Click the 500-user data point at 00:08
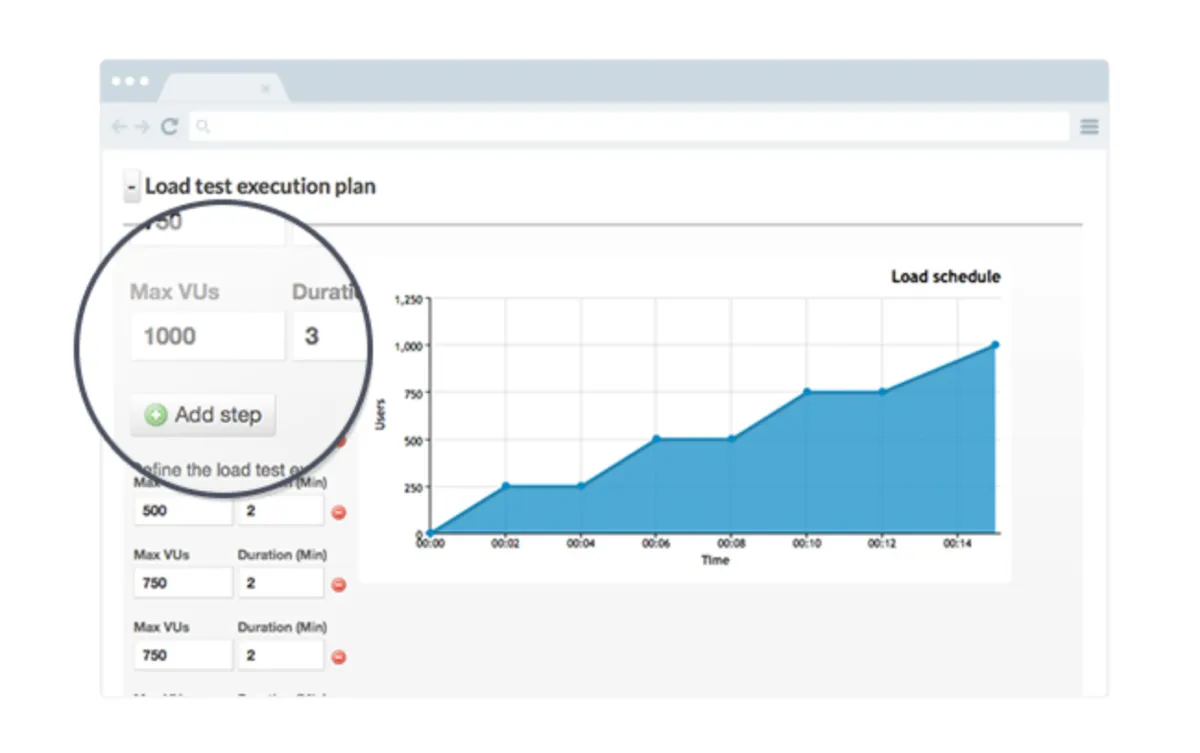 coord(731,439)
